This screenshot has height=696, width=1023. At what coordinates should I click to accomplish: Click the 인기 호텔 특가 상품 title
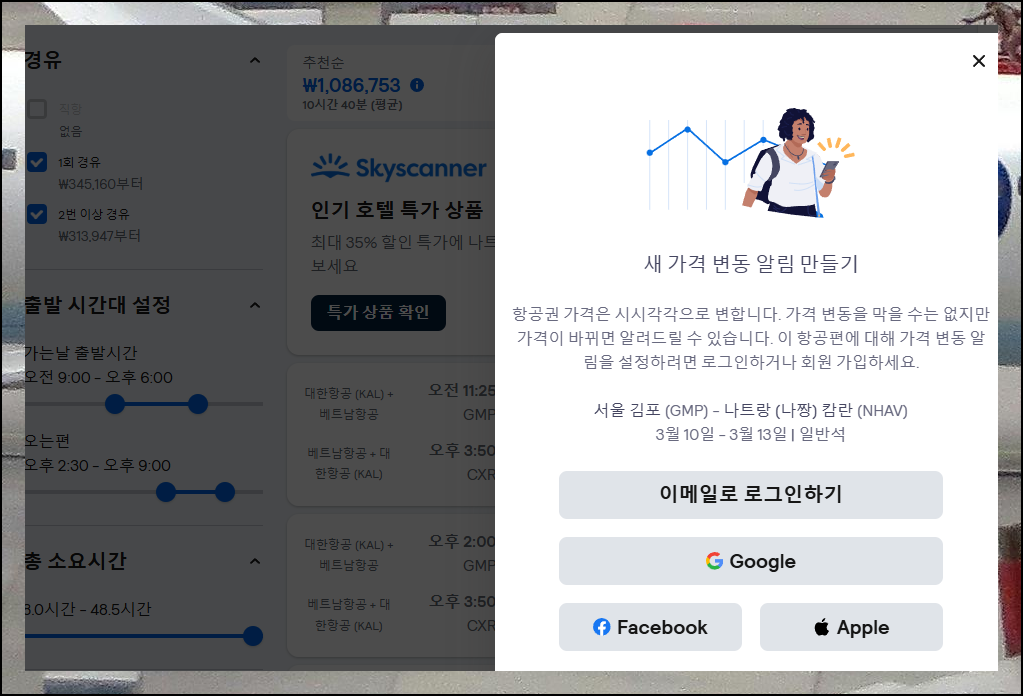pos(397,210)
